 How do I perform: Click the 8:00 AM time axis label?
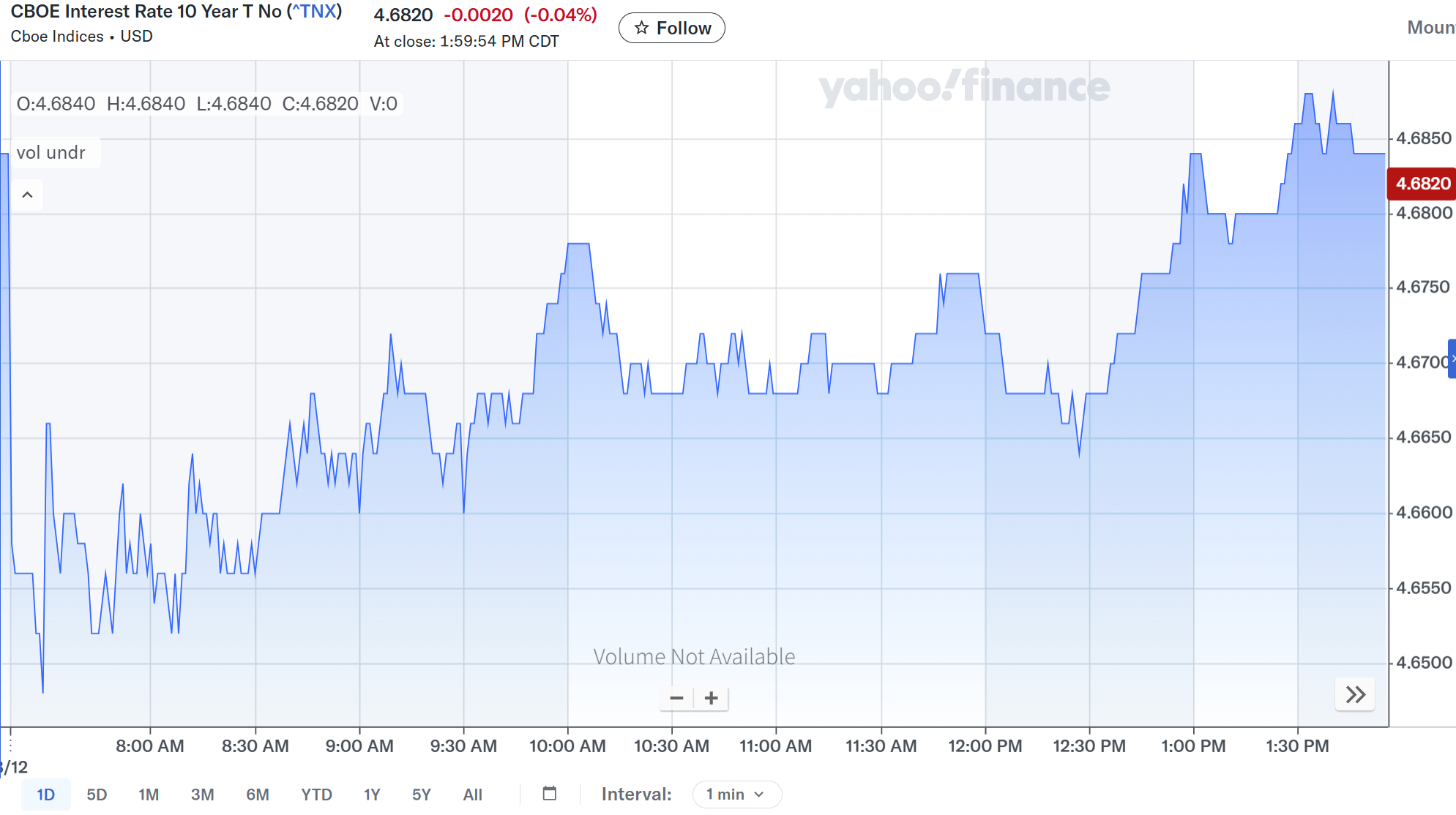click(x=150, y=746)
